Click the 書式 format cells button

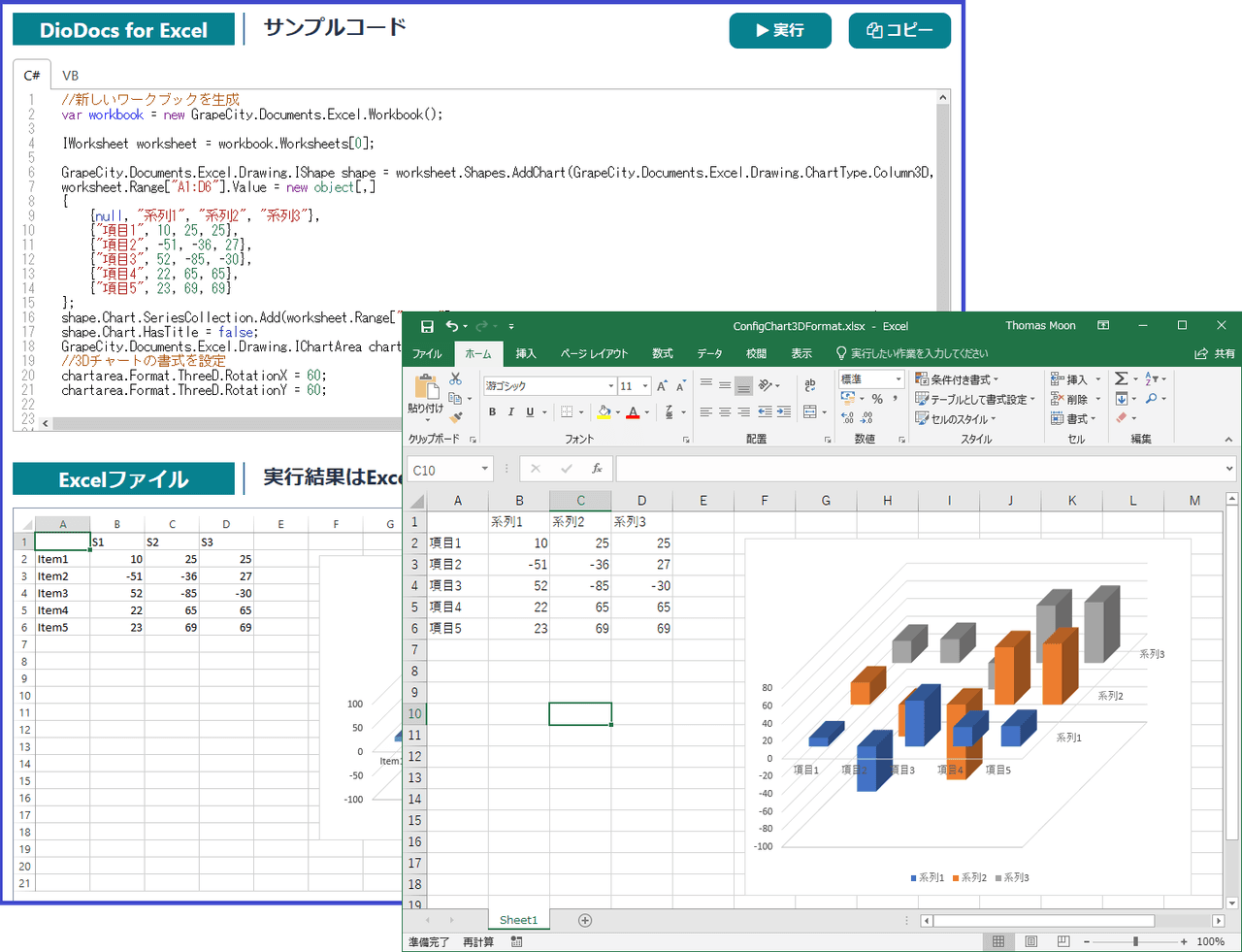tap(1075, 419)
